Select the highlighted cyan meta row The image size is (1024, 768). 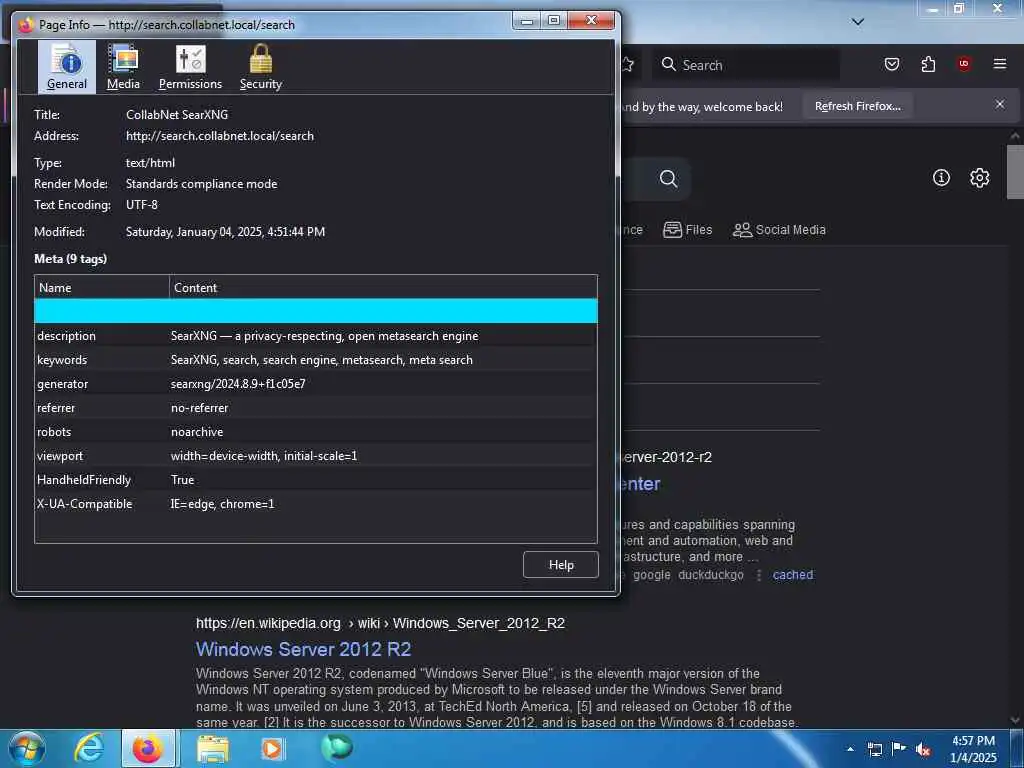pos(315,311)
